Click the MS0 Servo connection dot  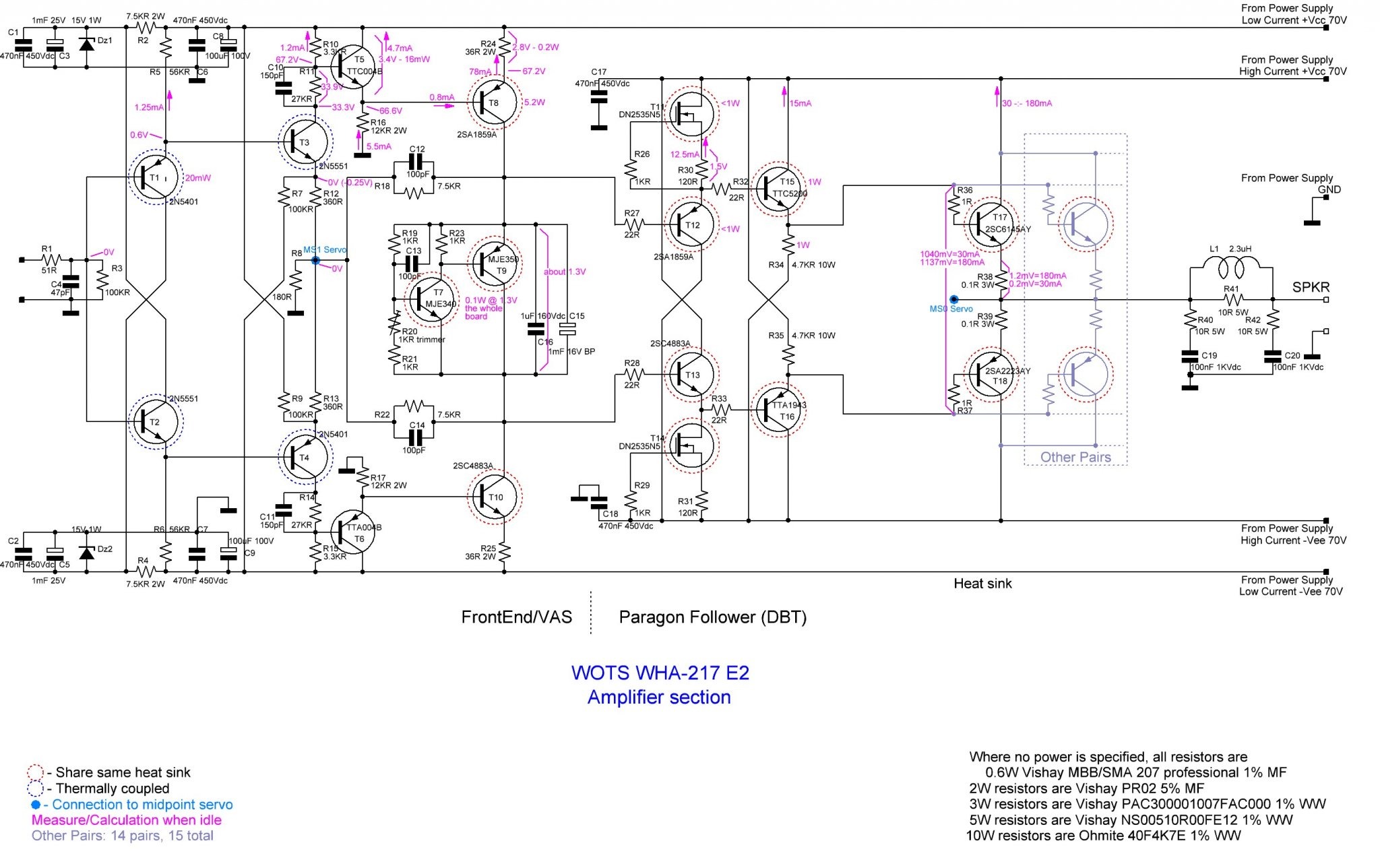pyautogui.click(x=953, y=299)
